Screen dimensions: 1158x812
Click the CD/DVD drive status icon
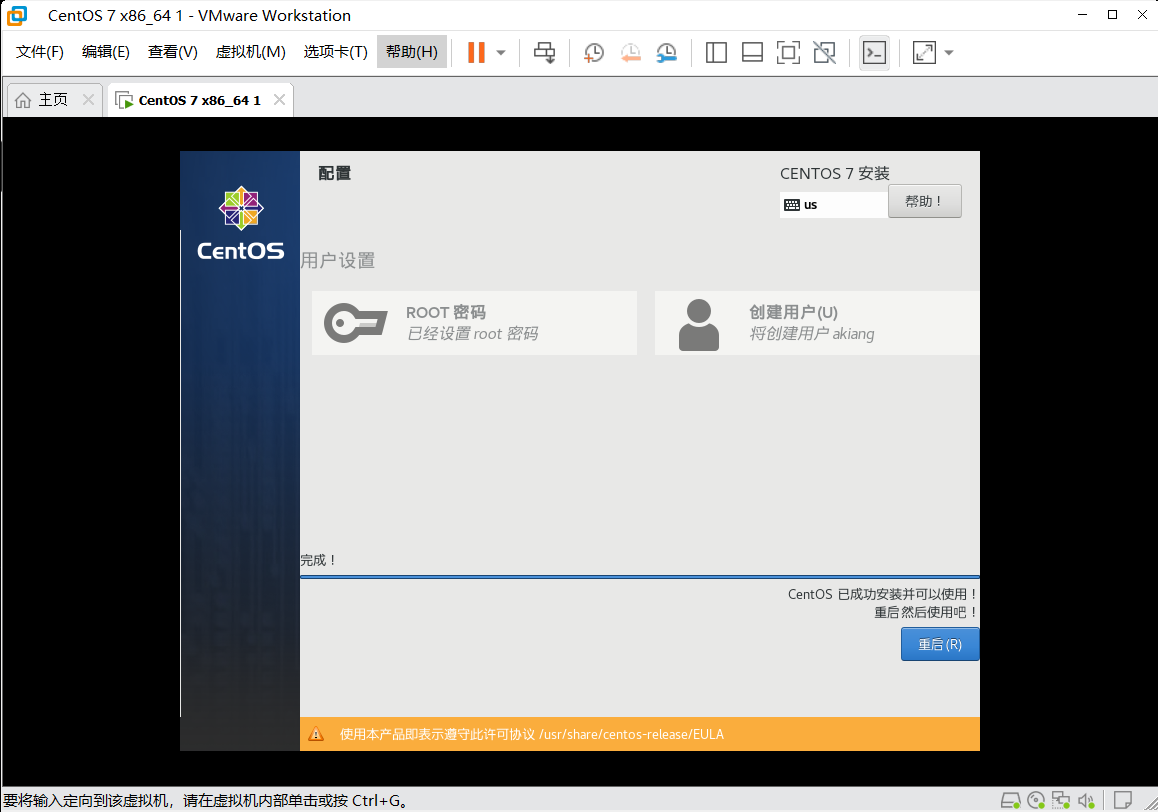(x=1036, y=800)
